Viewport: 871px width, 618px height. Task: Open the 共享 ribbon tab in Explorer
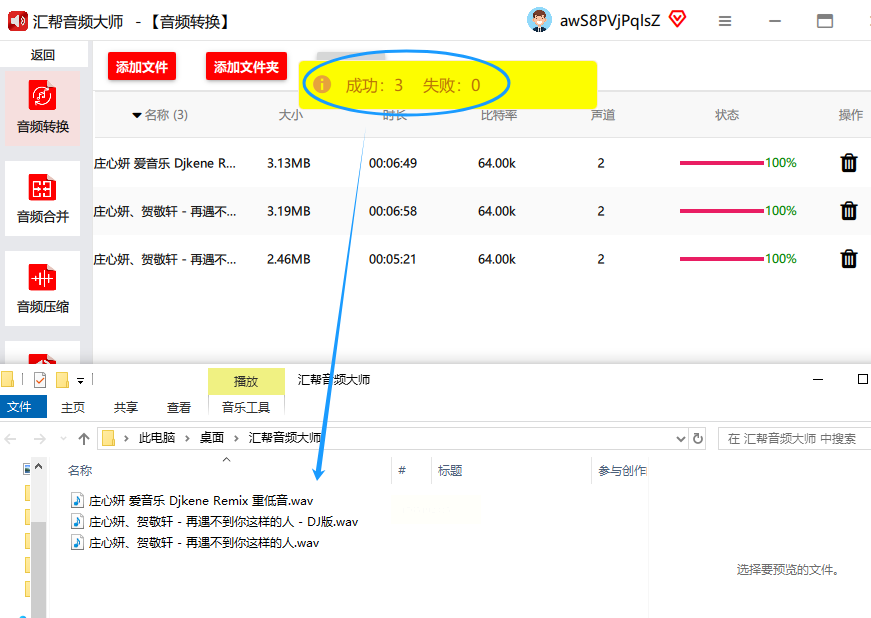[126, 408]
